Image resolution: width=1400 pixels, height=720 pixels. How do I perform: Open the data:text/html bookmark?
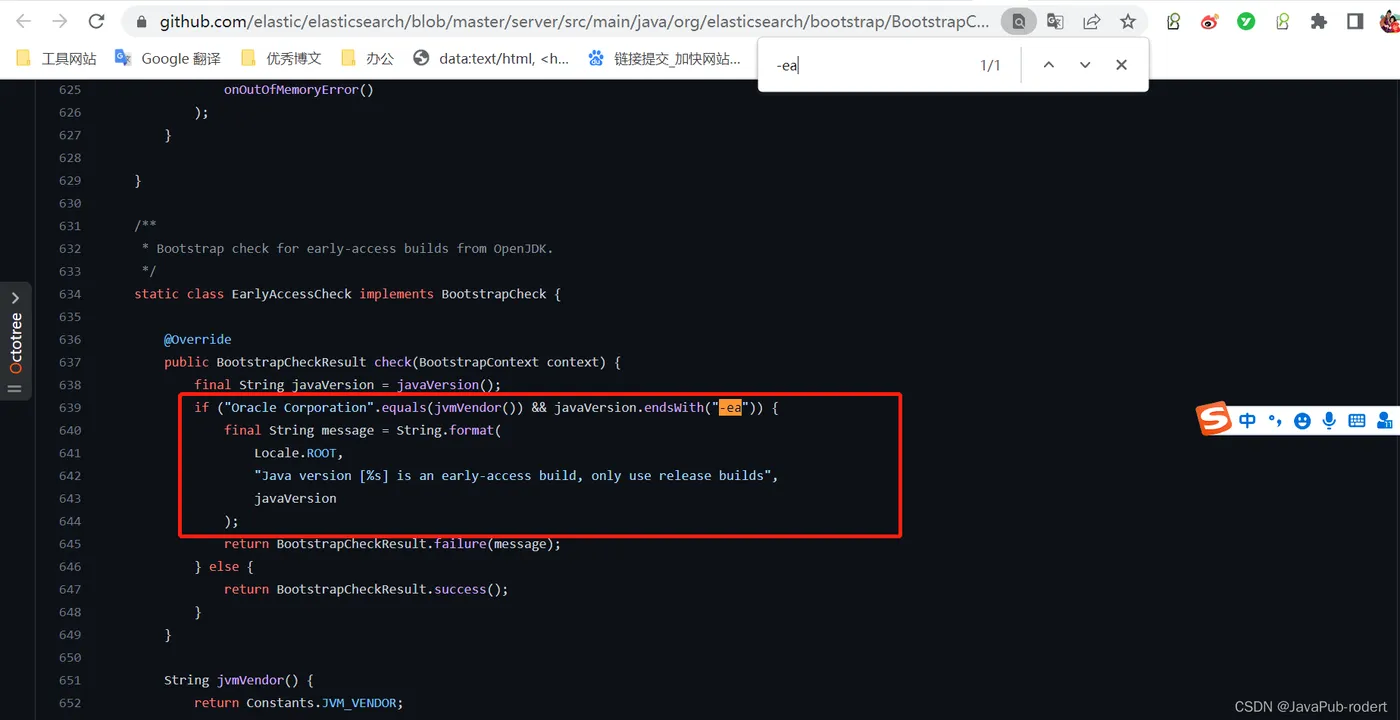point(491,59)
